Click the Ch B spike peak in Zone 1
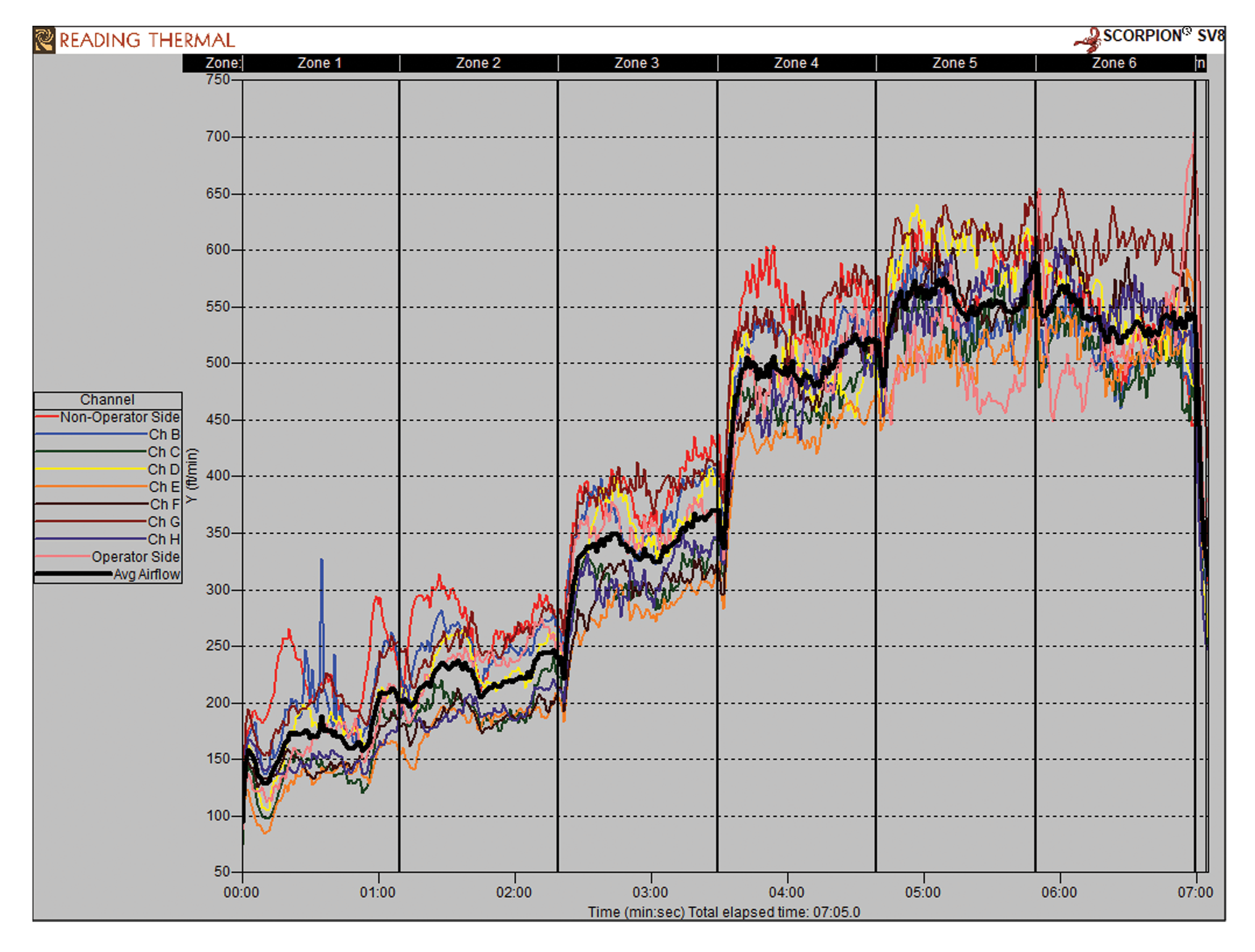The width and height of the screenshot is (1255, 952). 322,560
